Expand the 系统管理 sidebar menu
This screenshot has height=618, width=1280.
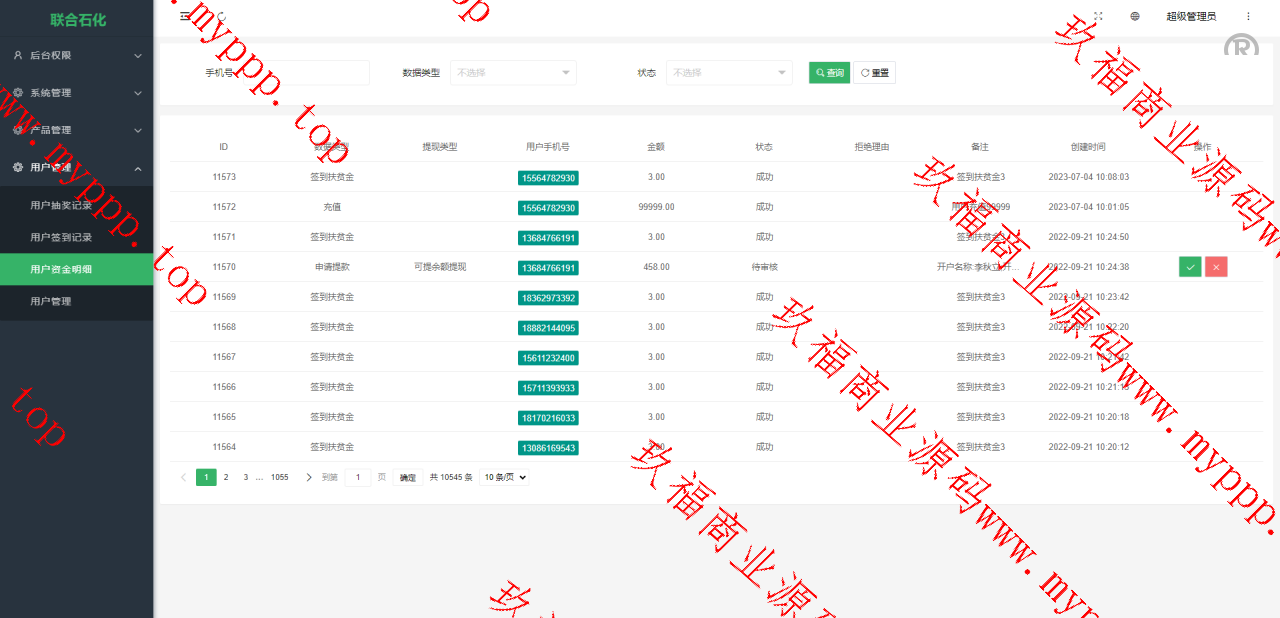click(76, 93)
